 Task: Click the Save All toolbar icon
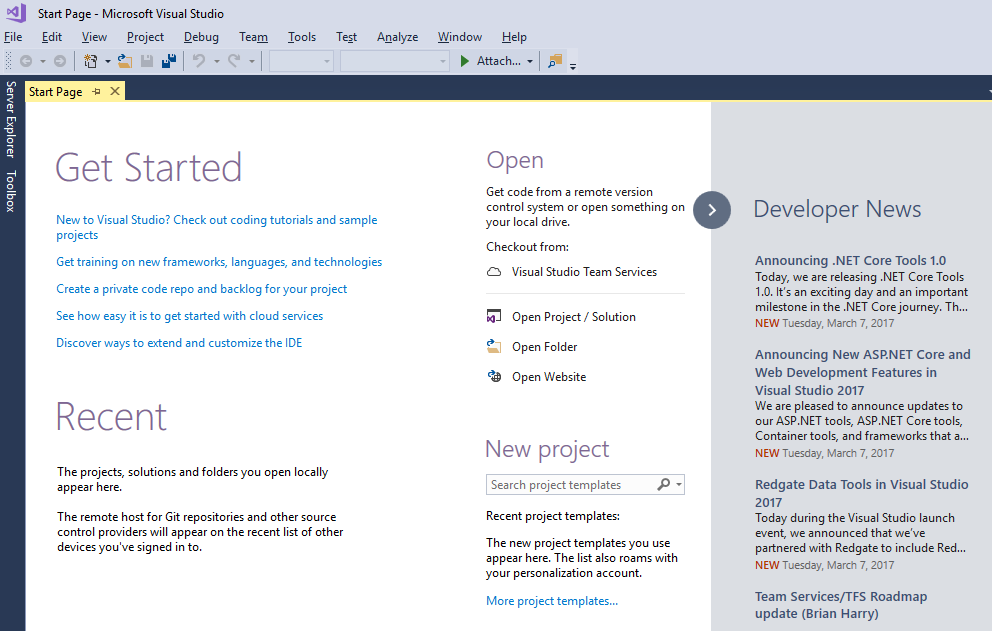[168, 60]
